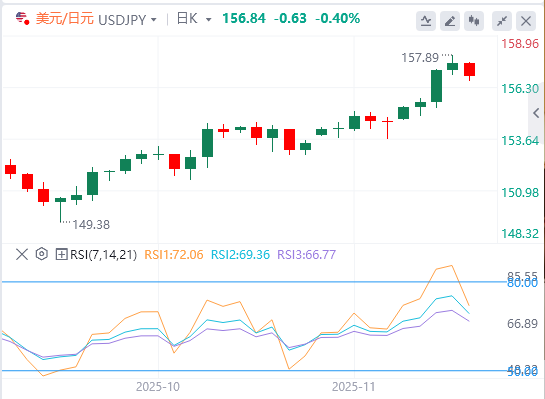Viewport: 545px width, 399px height.
Task: Click the 157.89 high price marker
Action: (x=420, y=58)
